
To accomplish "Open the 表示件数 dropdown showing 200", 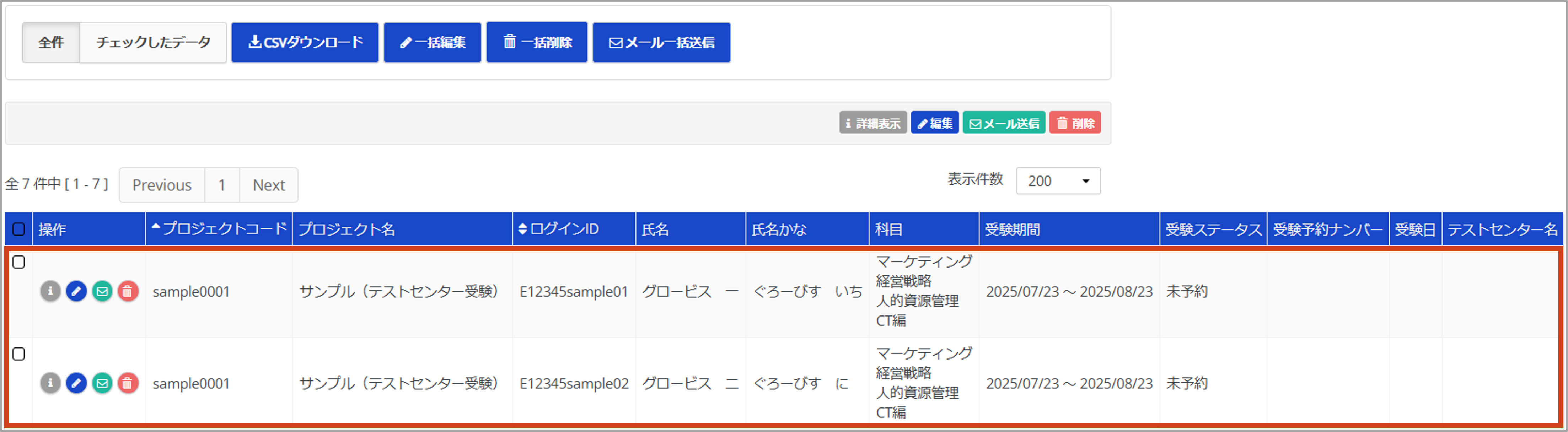I will pyautogui.click(x=1058, y=181).
